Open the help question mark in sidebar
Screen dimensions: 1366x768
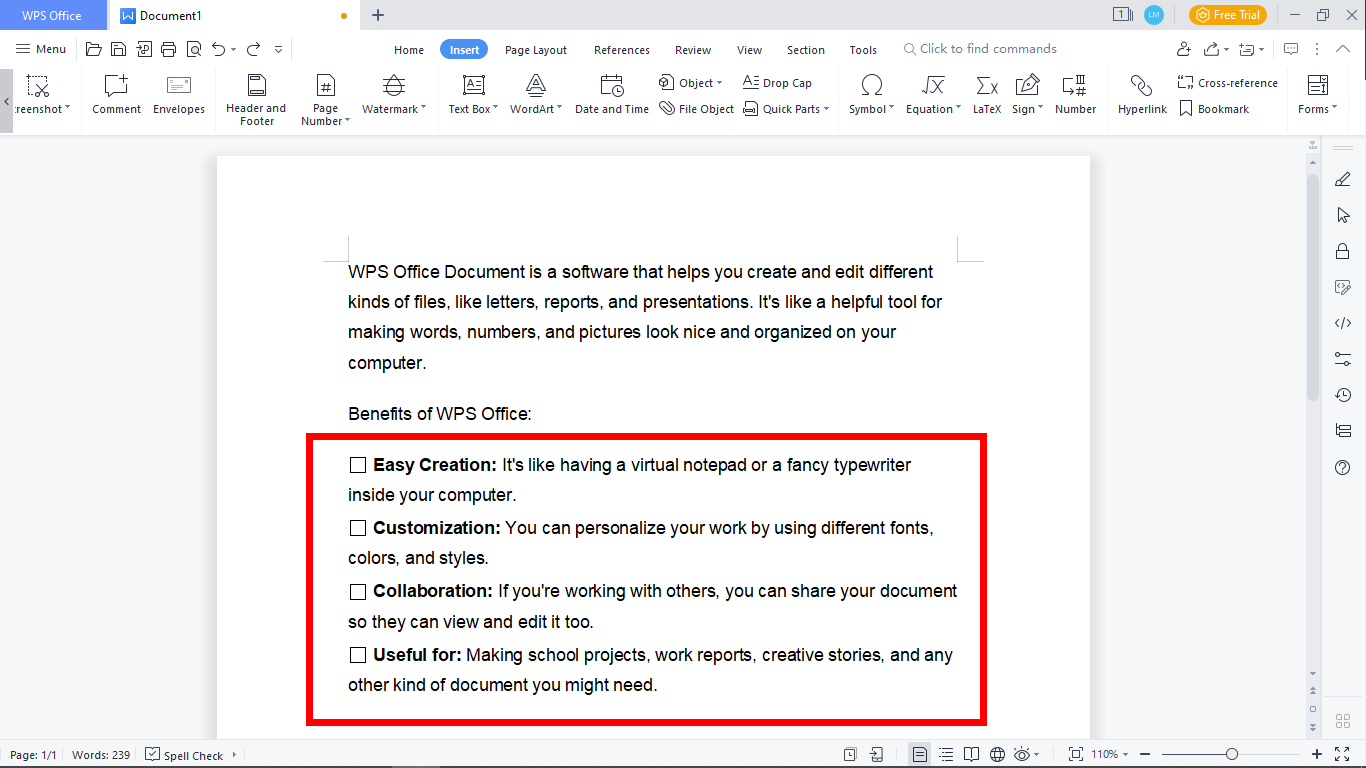(x=1343, y=467)
